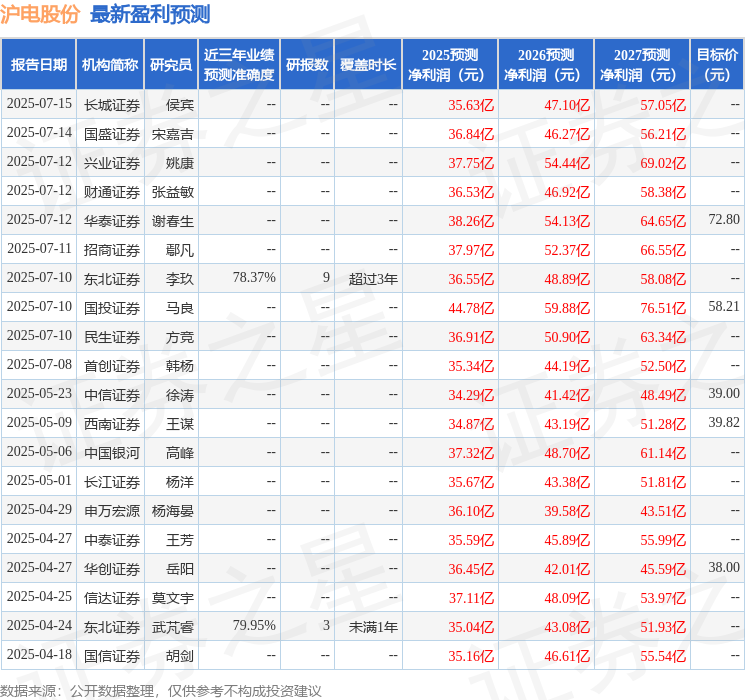Click the 覆盖时长 column header
Viewport: 745px width, 700px height.
point(368,65)
